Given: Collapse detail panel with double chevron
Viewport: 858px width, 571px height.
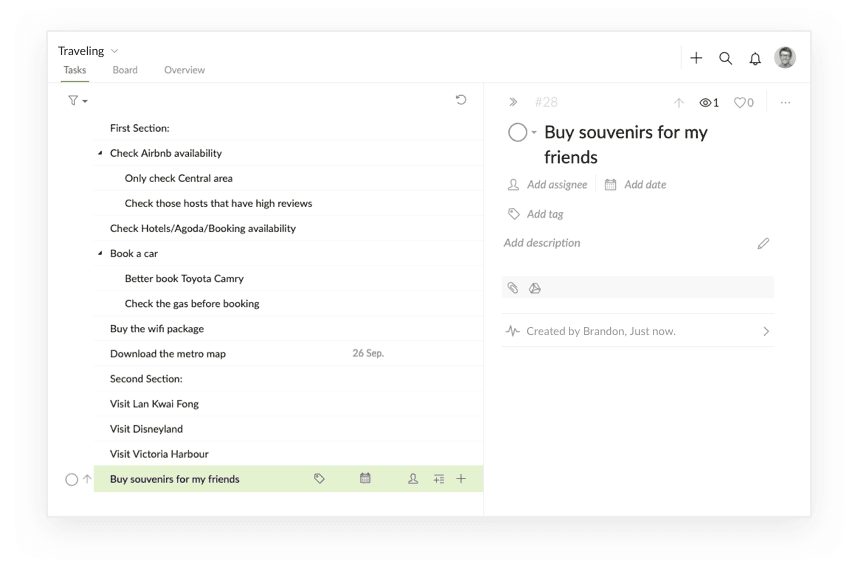Looking at the screenshot, I should pyautogui.click(x=513, y=102).
